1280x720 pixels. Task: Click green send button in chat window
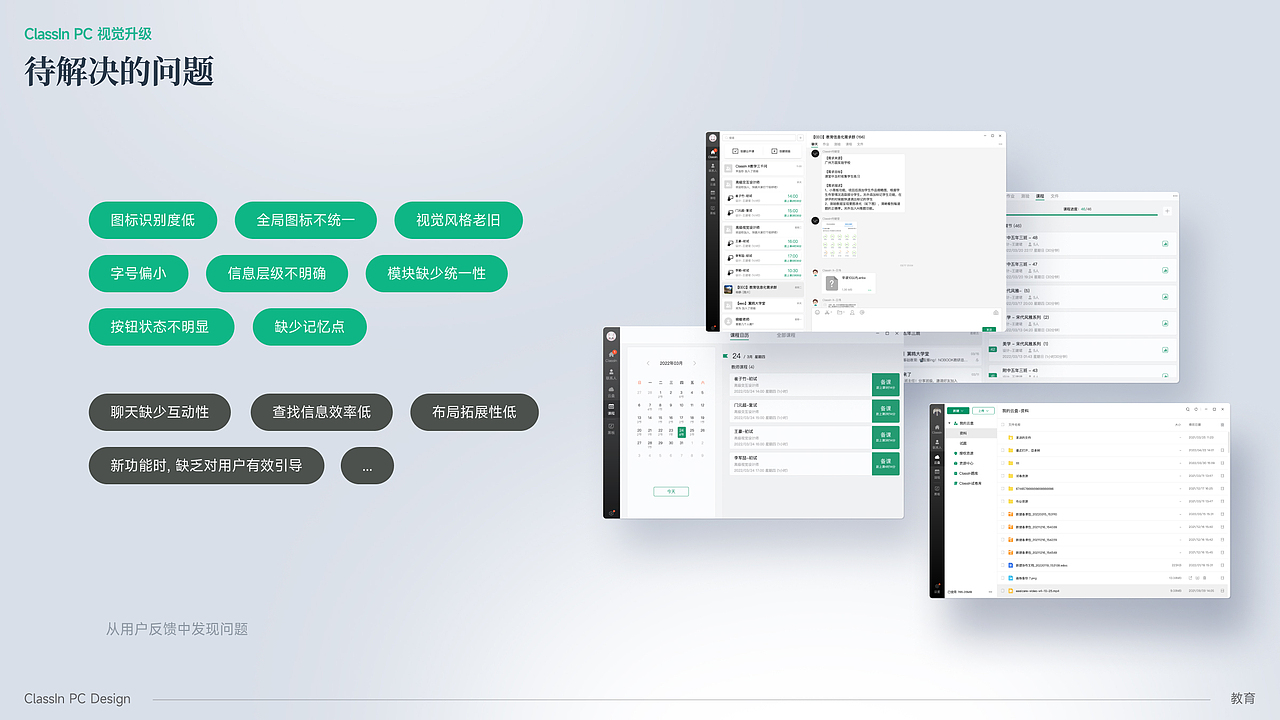point(989,329)
